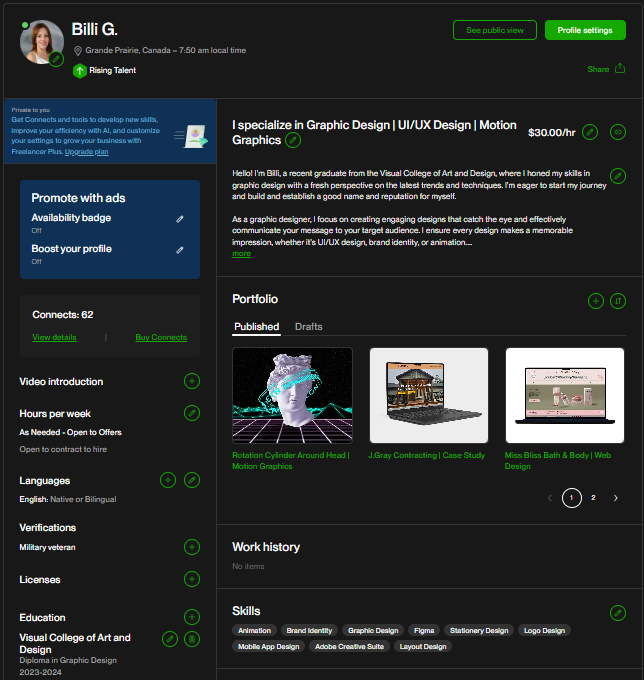Click the Graphic Design skill tag
This screenshot has width=644, height=680.
click(373, 631)
